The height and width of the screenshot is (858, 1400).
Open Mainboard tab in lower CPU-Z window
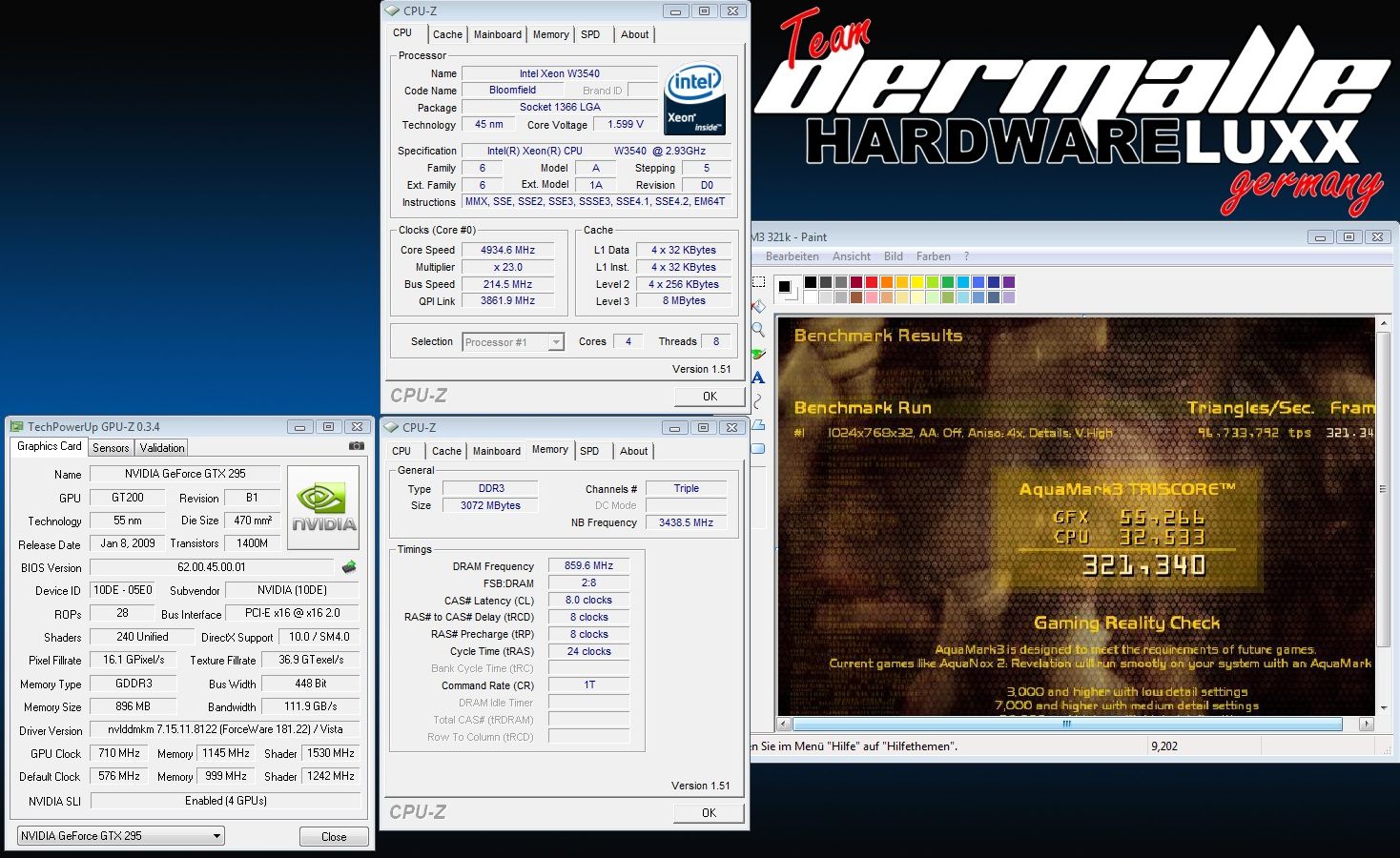pyautogui.click(x=497, y=451)
